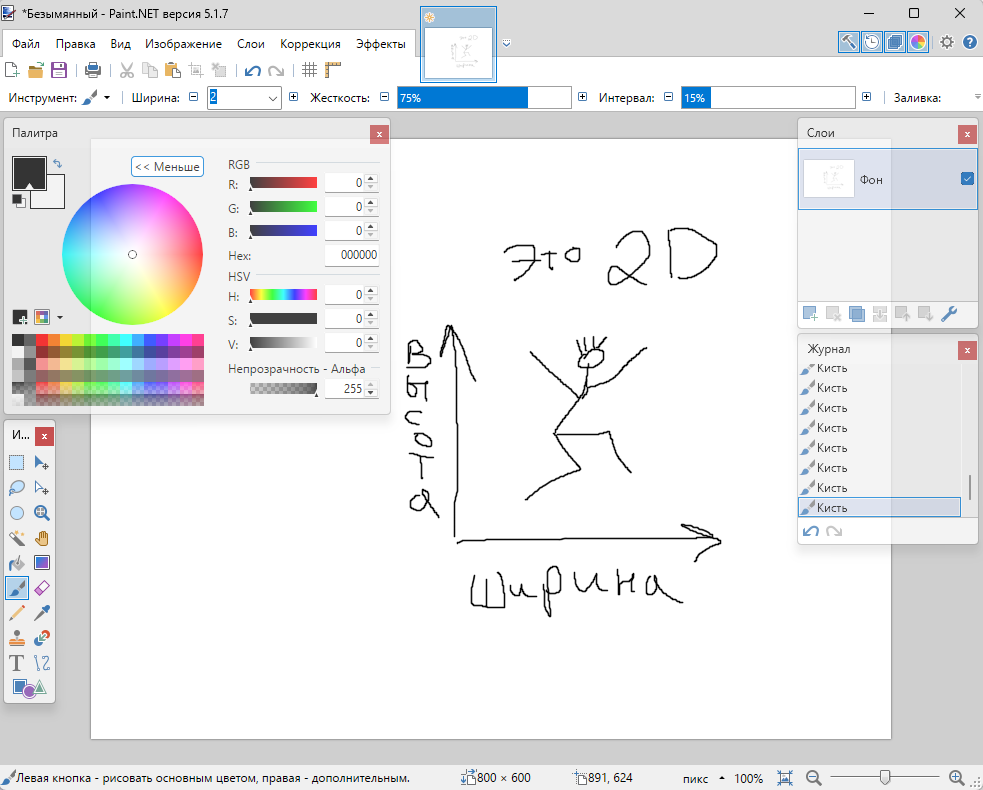Select the Paintbrush tool in Tools panel
Image resolution: width=983 pixels, height=790 pixels.
pos(17,588)
